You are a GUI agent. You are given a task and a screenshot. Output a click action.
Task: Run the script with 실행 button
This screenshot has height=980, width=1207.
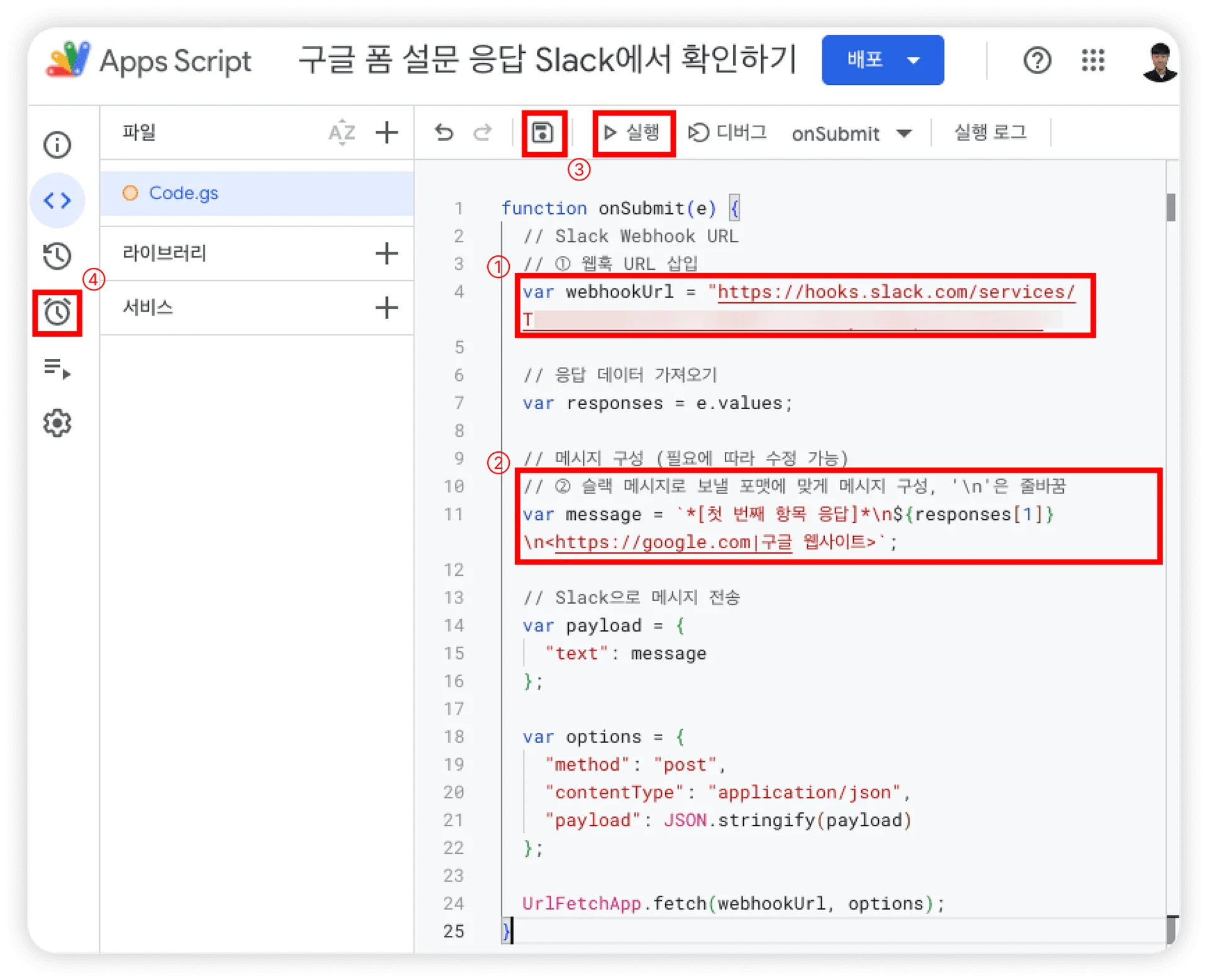(x=633, y=133)
